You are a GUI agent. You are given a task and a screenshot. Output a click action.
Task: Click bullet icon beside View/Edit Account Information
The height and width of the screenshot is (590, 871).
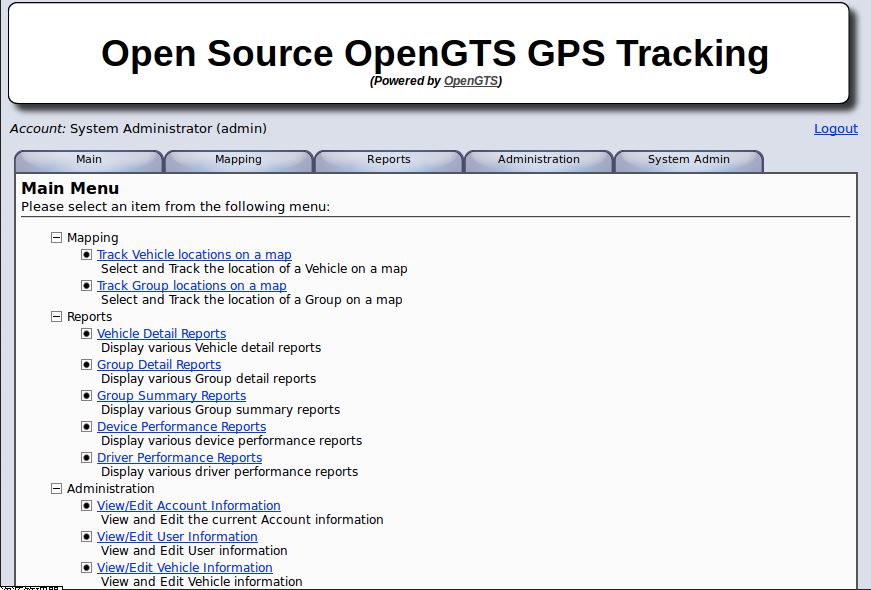point(86,506)
